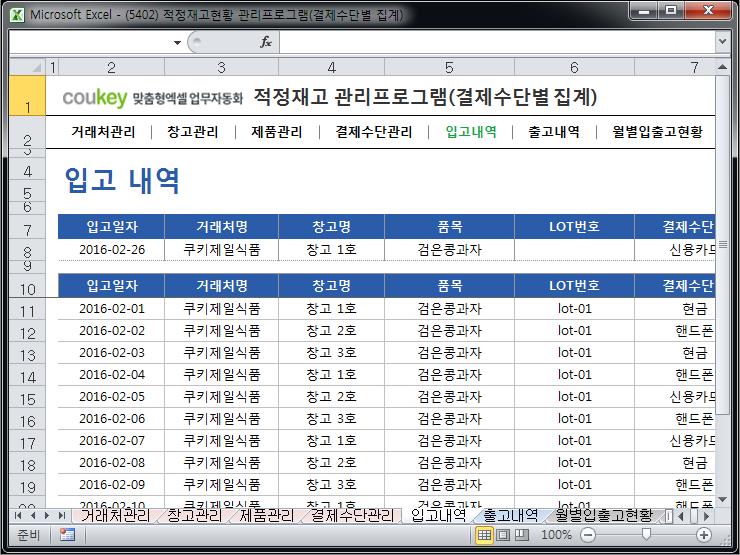Click zoom out minus button
The image size is (740, 555).
(588, 535)
